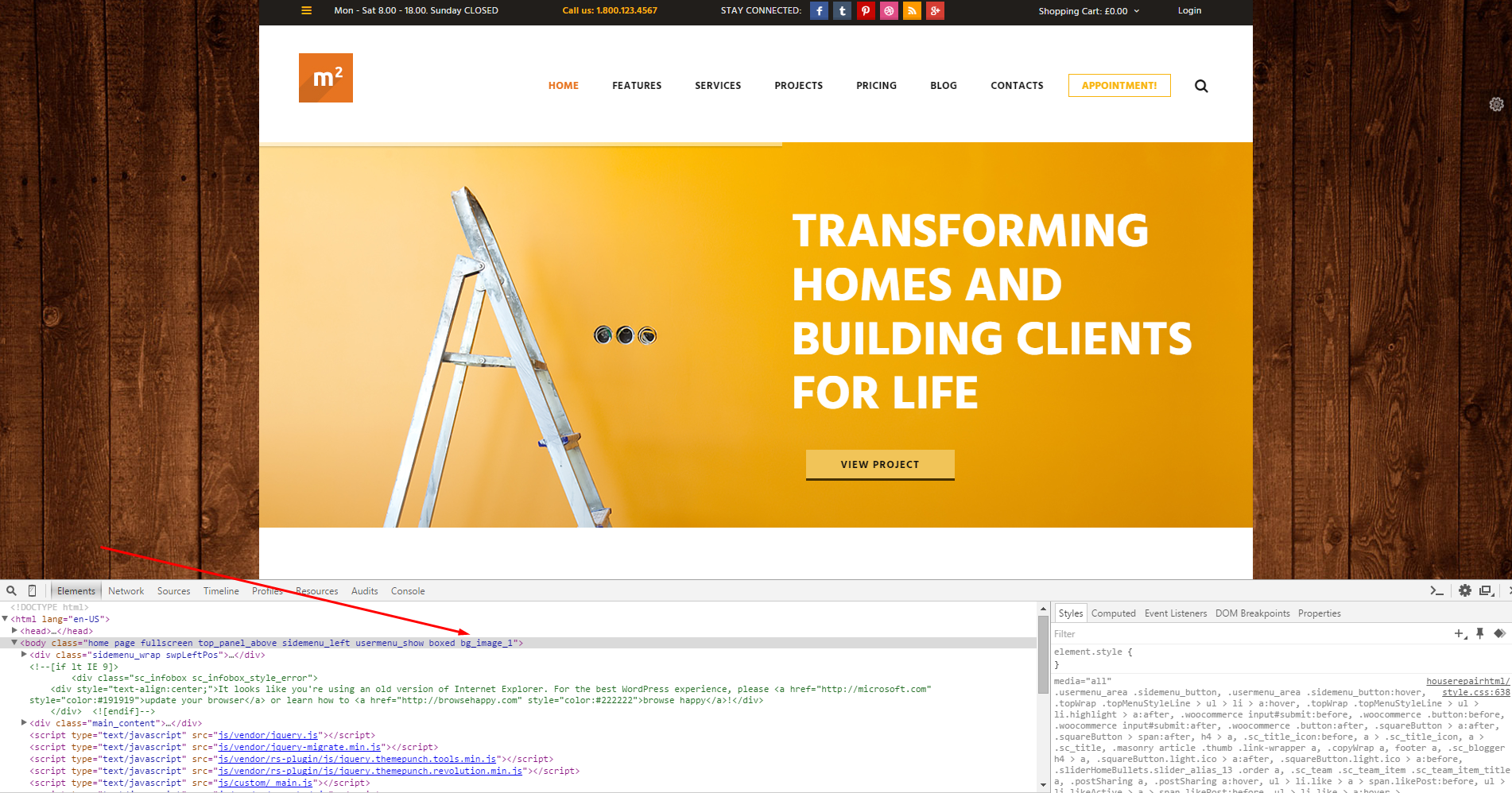Image resolution: width=1512 pixels, height=793 pixels.
Task: Open the theme customizer gear icon
Action: 1496,104
